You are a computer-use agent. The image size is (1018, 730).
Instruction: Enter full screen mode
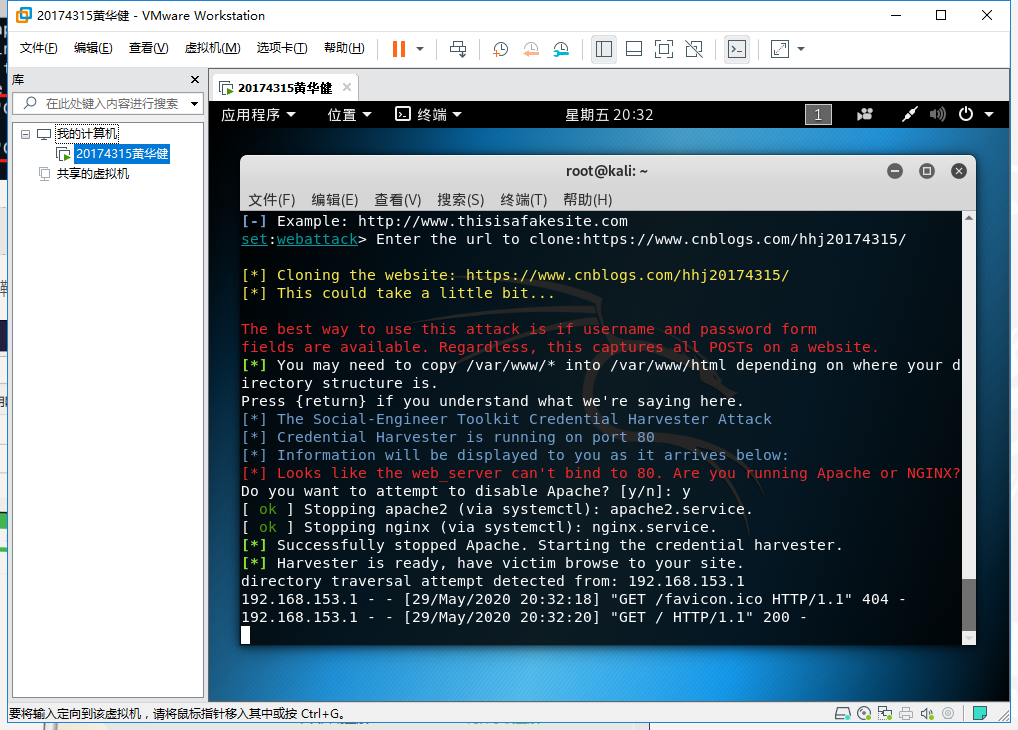[664, 49]
